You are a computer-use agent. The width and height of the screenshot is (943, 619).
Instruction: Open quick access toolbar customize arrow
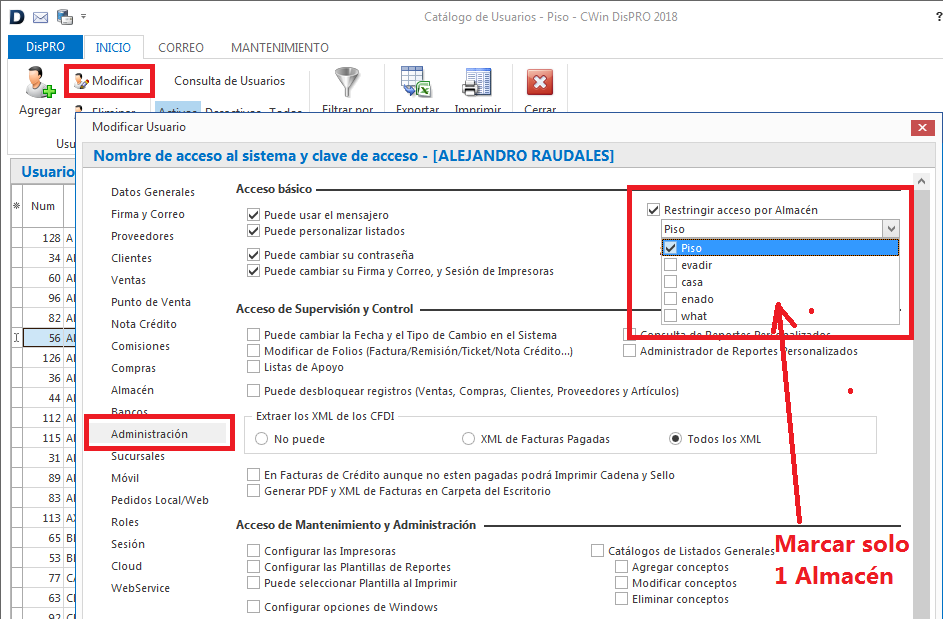point(84,17)
